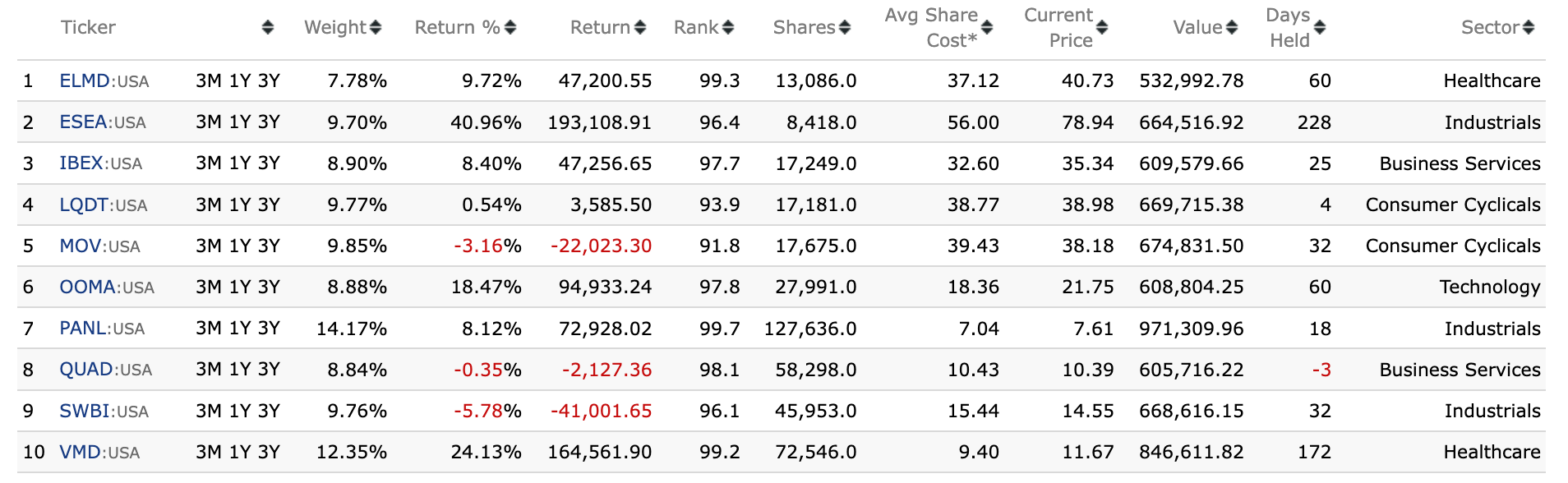Click 3Y chart link for OOMA
The image size is (1568, 483).
pyautogui.click(x=269, y=287)
